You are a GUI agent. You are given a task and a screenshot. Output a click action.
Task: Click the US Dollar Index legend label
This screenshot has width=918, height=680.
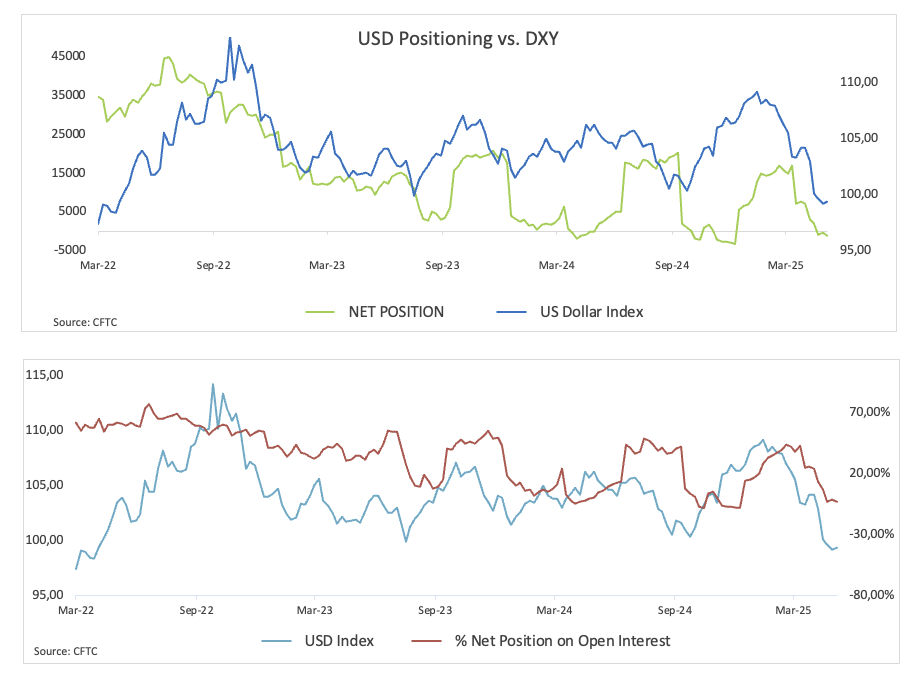tap(591, 312)
